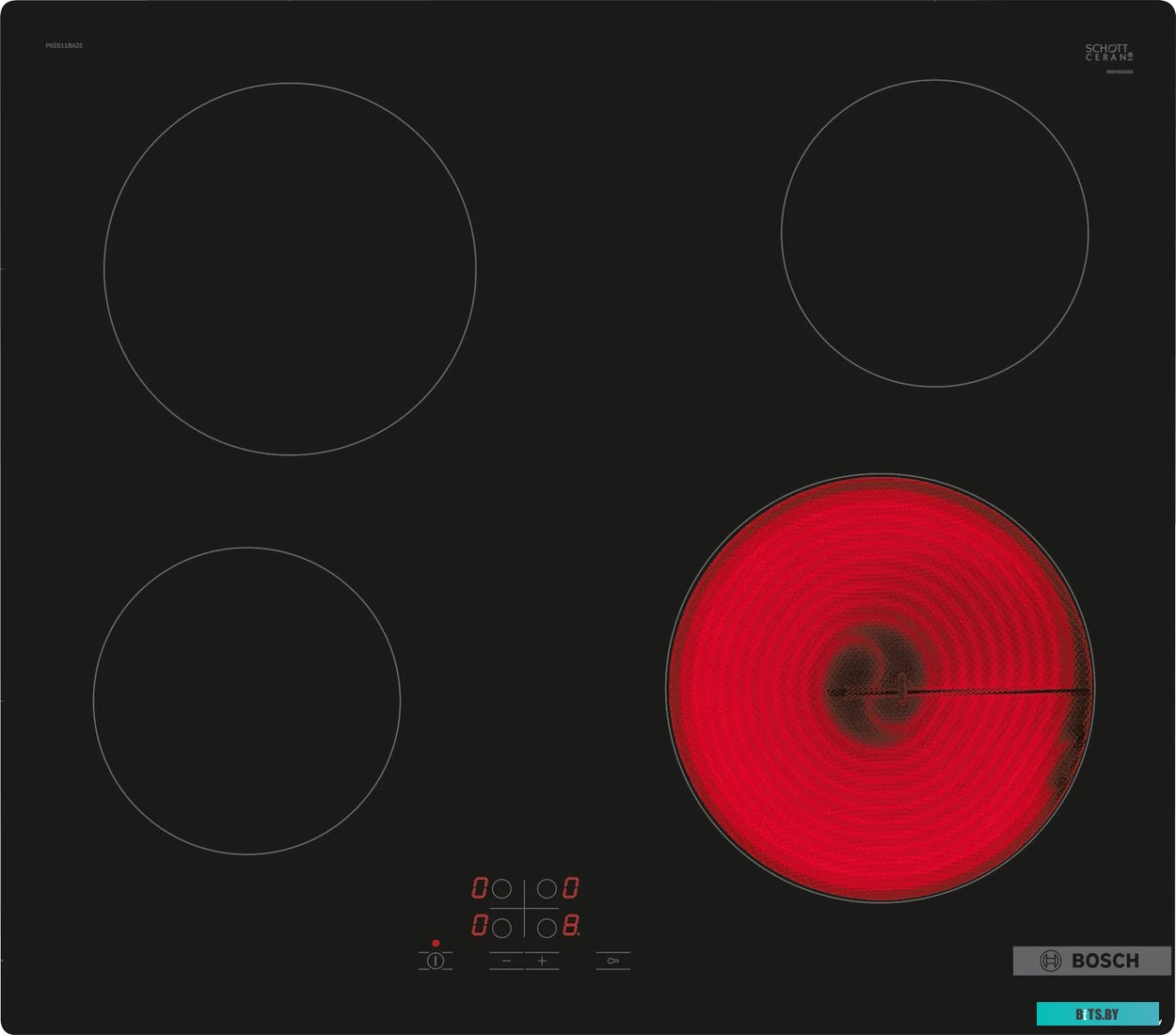Click the top-left heat level digit 0

pos(480,888)
